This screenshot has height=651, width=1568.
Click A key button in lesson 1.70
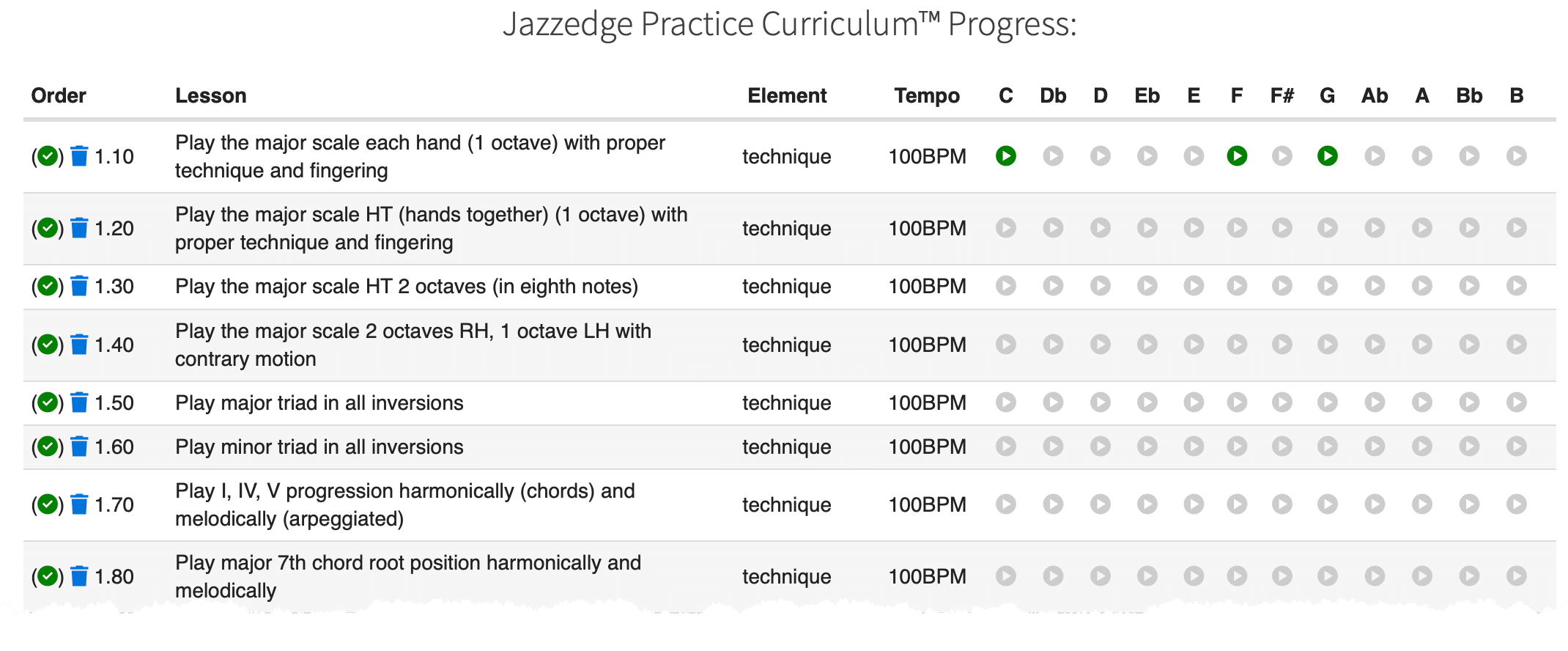pyautogui.click(x=1421, y=504)
